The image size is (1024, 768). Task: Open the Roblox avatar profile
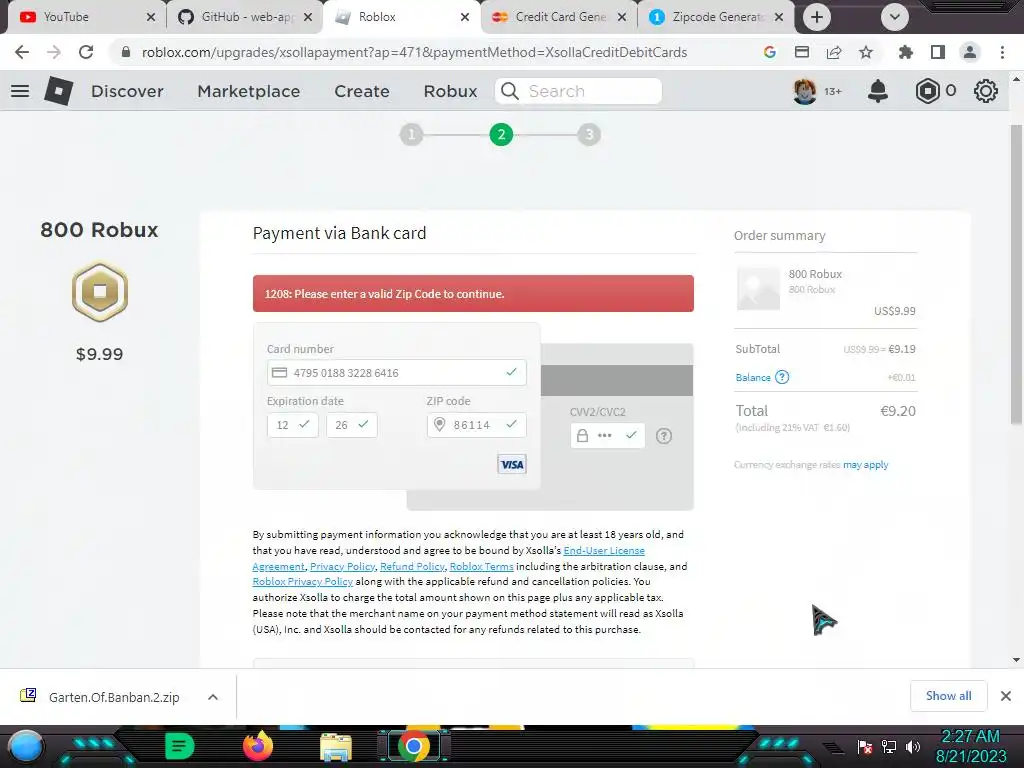[805, 91]
